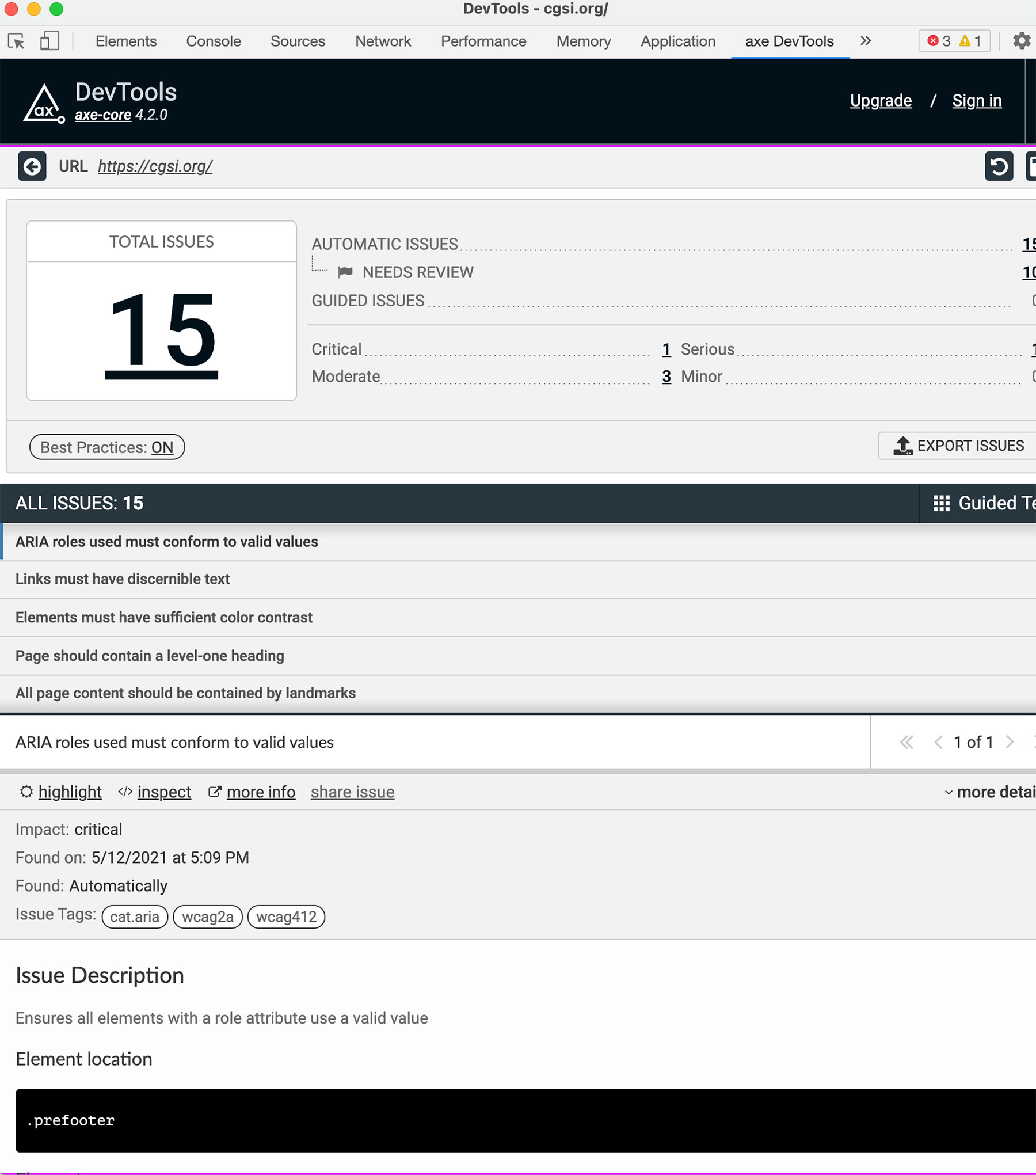Viewport: 1036px width, 1175px height.
Task: Click the red error count badge
Action: (x=939, y=41)
